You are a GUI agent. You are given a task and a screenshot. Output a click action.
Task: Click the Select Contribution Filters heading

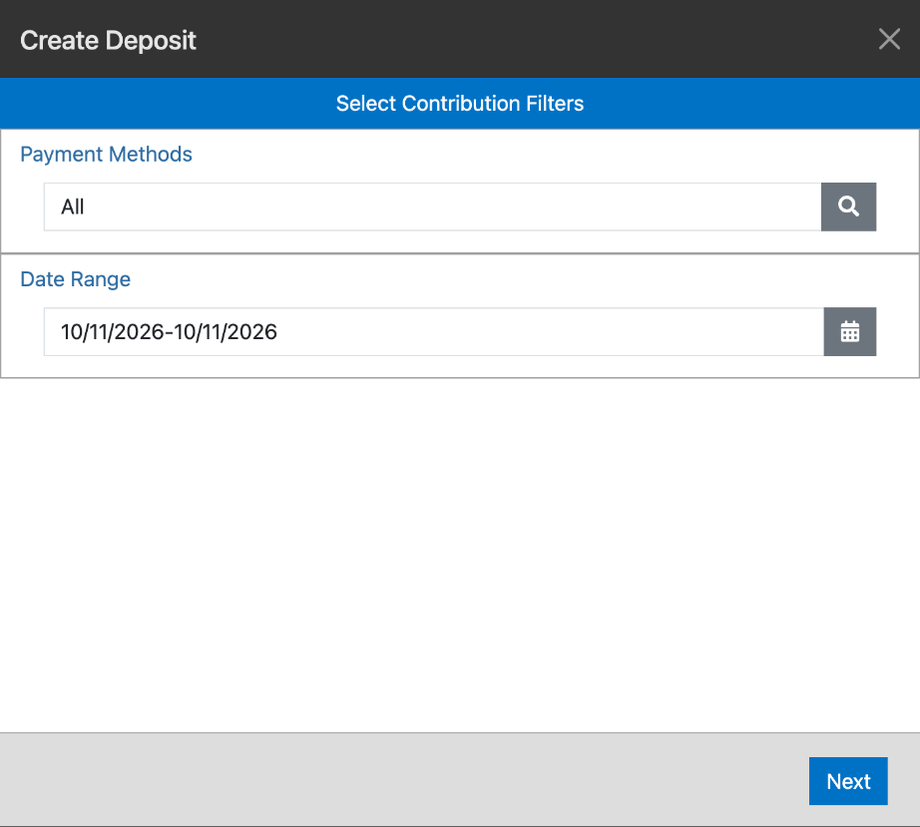[x=460, y=103]
